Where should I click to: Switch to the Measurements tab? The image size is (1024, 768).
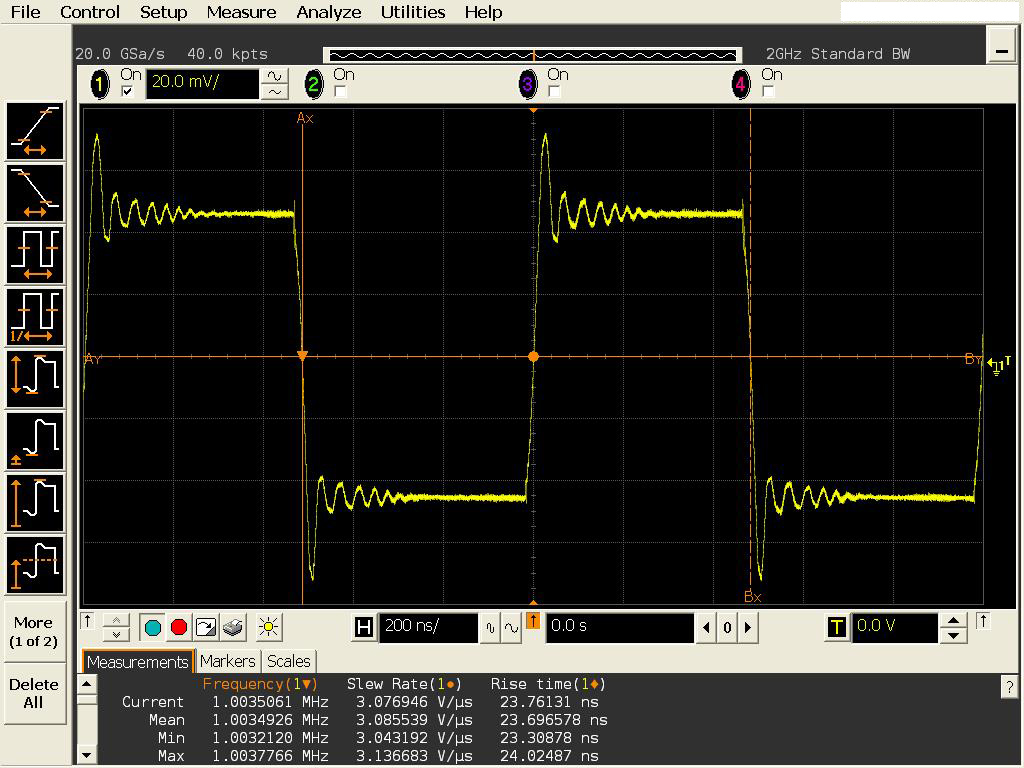click(x=138, y=662)
